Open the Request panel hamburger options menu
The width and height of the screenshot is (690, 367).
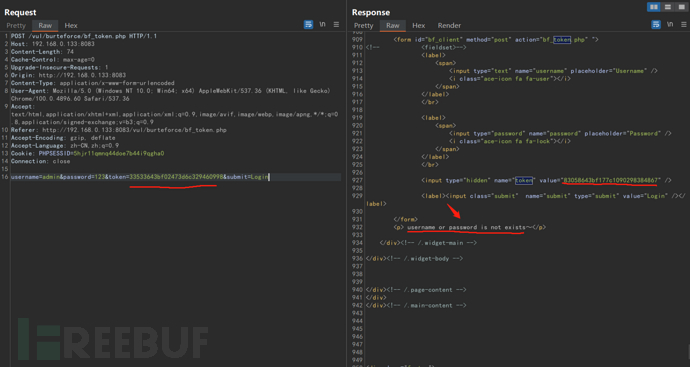point(336,25)
